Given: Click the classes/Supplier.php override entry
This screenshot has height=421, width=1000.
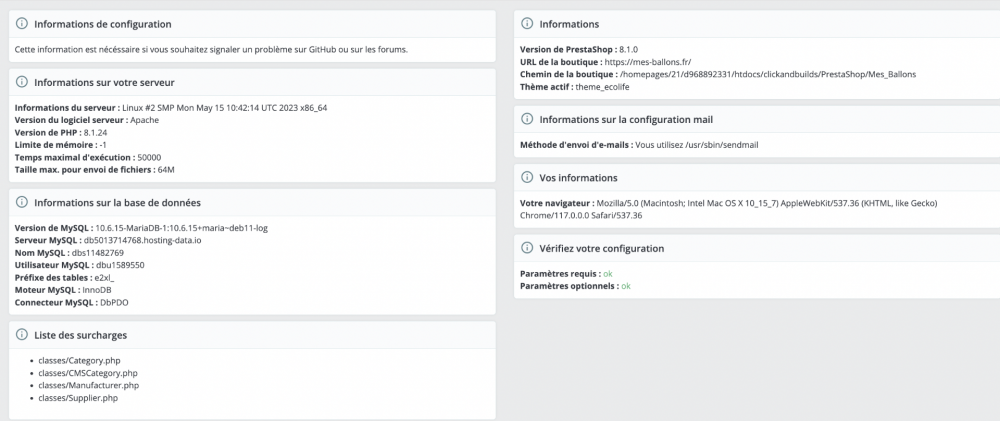Looking at the screenshot, I should pyautogui.click(x=78, y=398).
